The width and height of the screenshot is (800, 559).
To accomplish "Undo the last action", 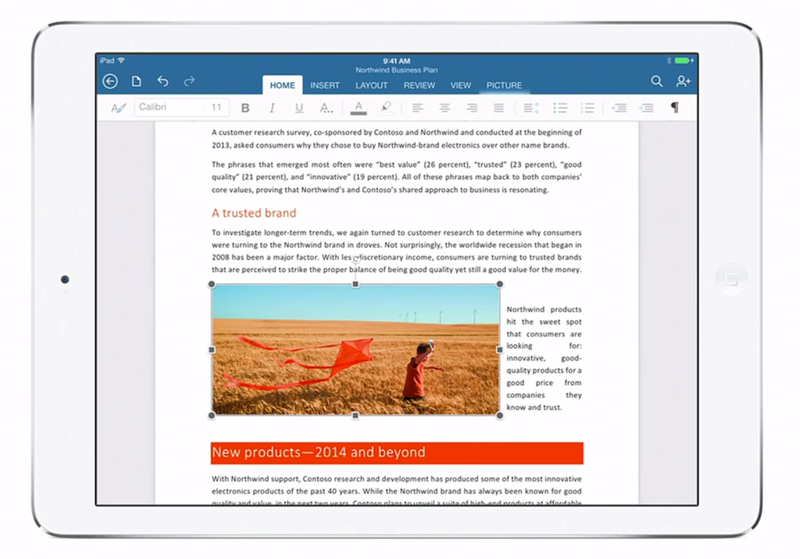I will [x=163, y=81].
